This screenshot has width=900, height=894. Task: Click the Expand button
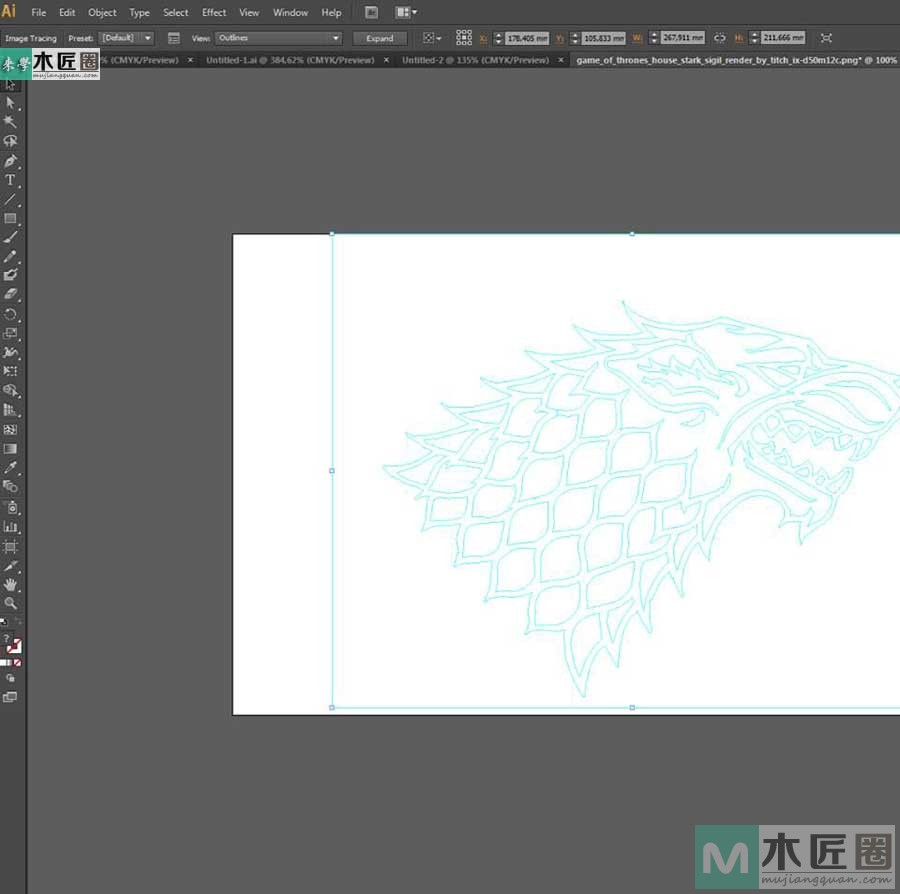(380, 38)
